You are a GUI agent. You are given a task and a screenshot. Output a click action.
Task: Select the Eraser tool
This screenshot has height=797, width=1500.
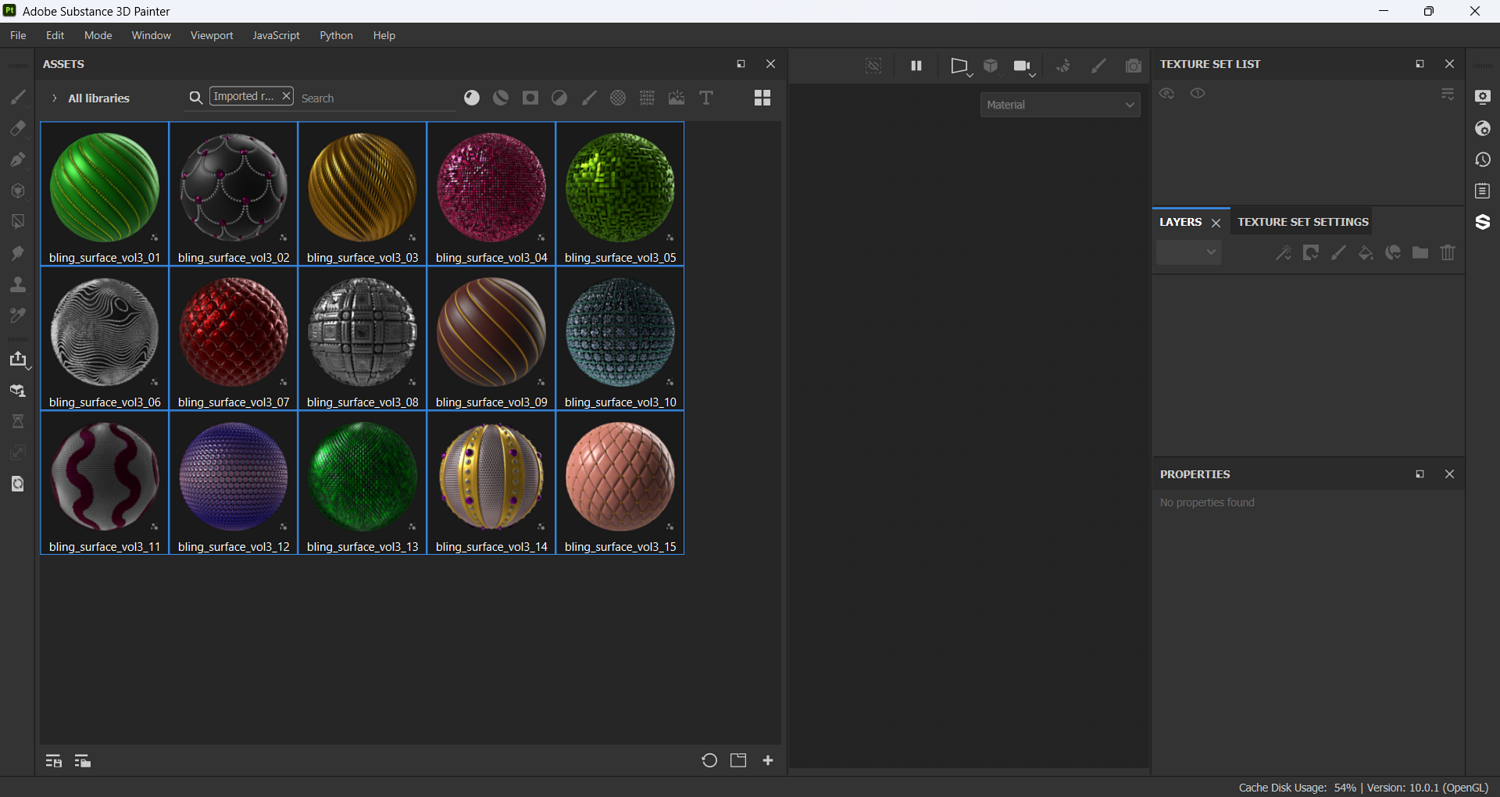(18, 128)
